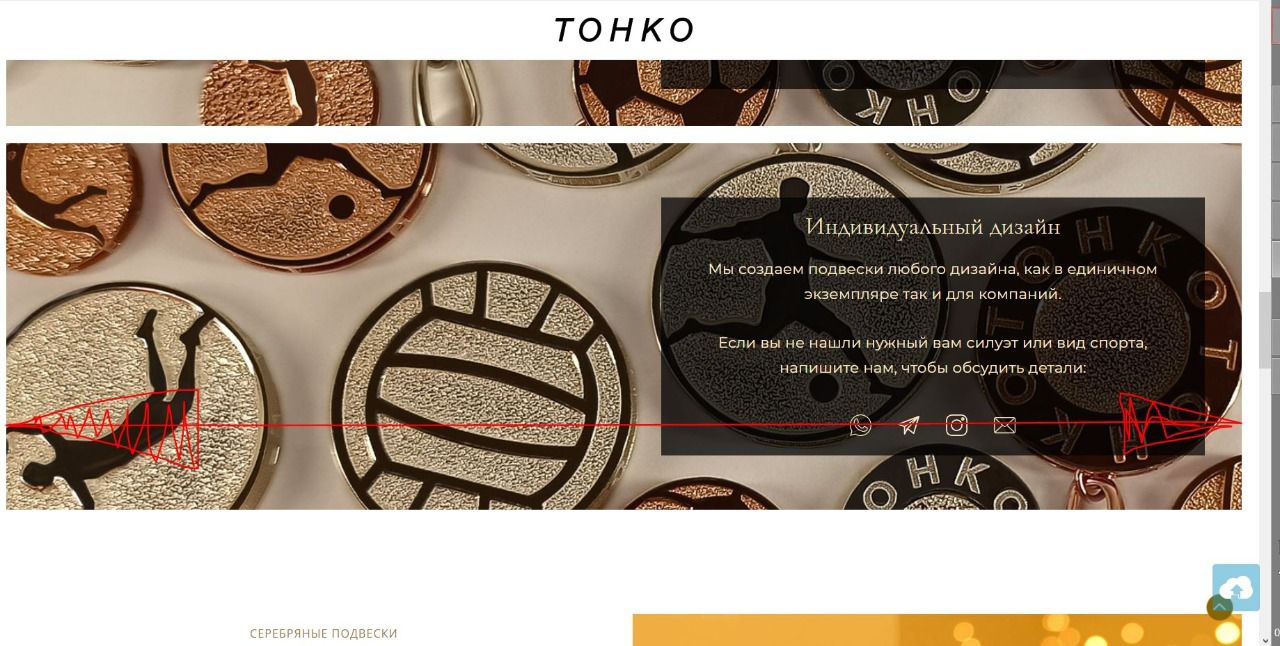Screen dimensions: 1280x646
Task: Click the yellow bokeh banner image
Action: tap(937, 630)
